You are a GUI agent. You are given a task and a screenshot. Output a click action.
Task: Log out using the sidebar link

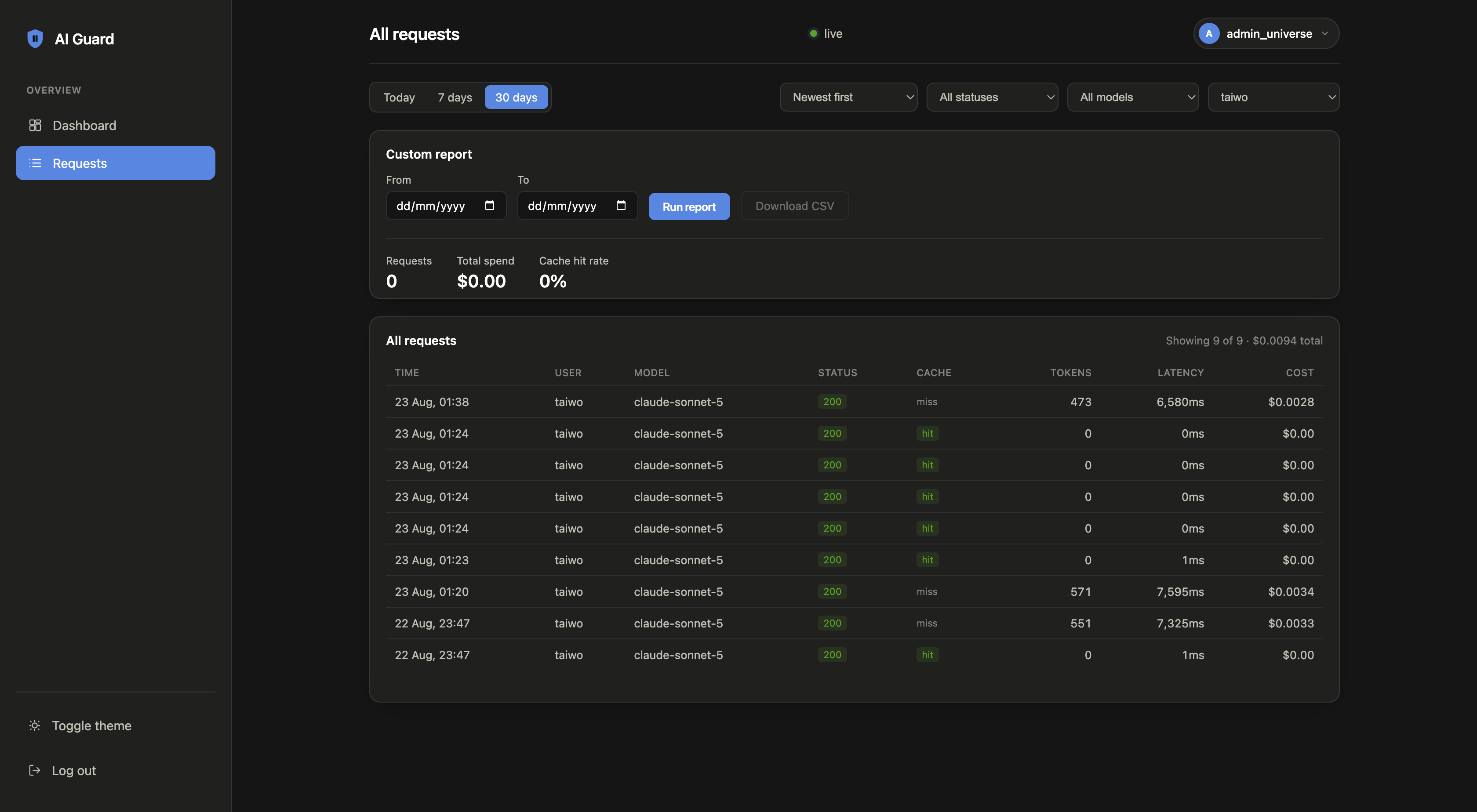click(74, 770)
